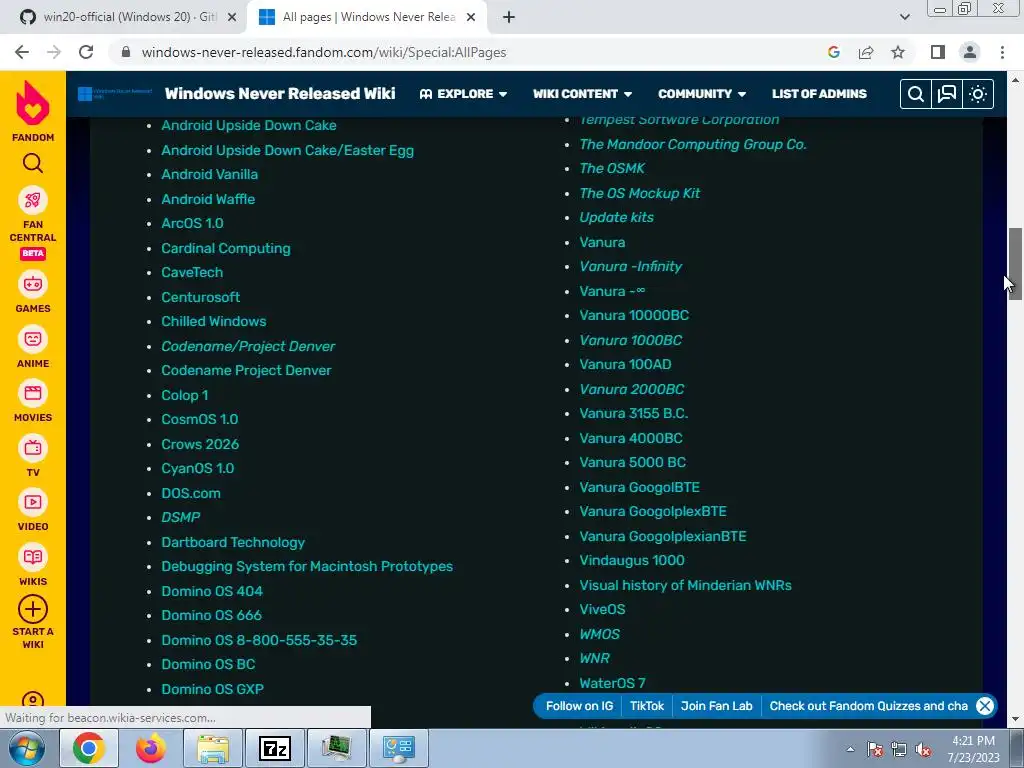
Task: Click the muted volume tray icon
Action: (x=923, y=749)
